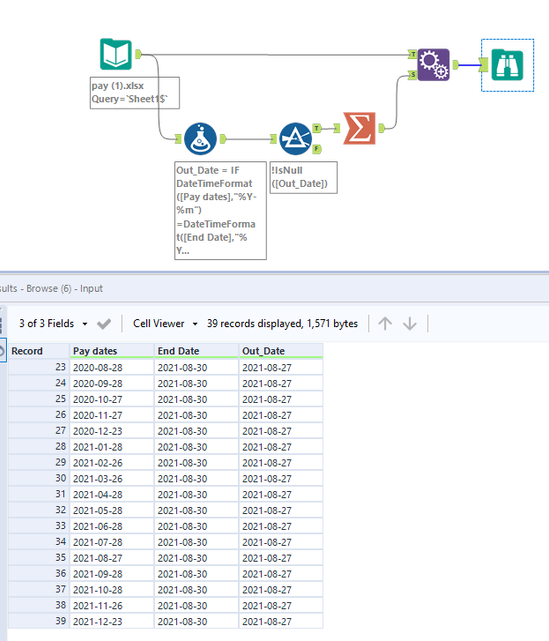This screenshot has height=641, width=549.
Task: Select the Filter tool icon
Action: (296, 139)
